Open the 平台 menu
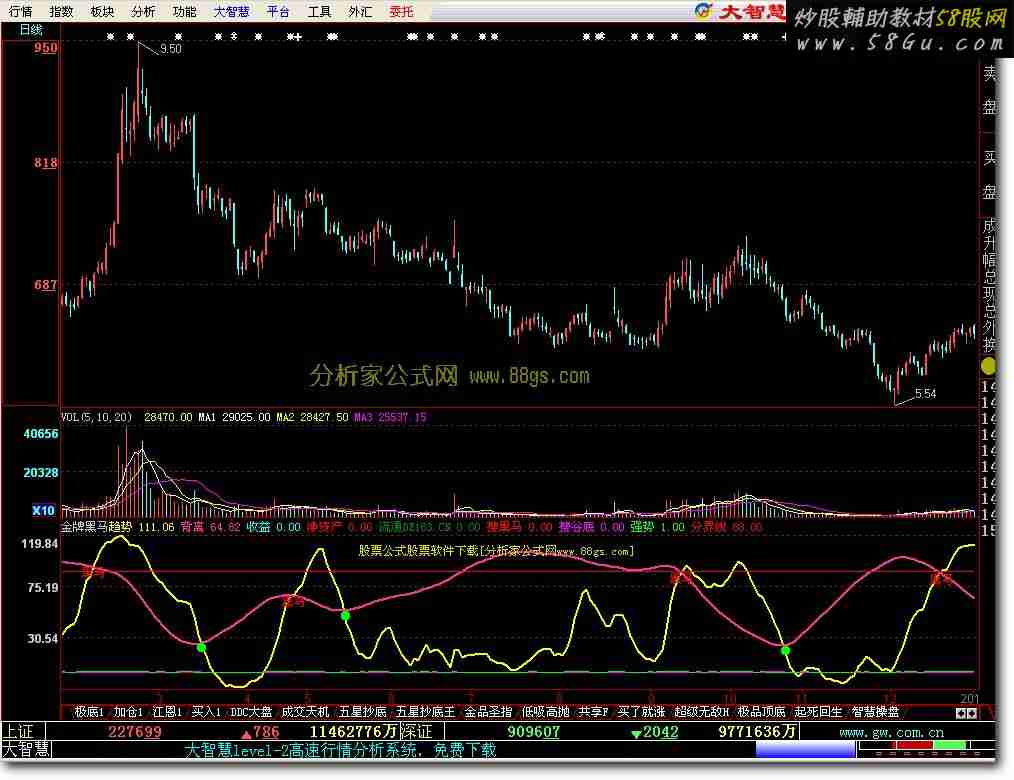The image size is (1014, 780). [x=278, y=11]
